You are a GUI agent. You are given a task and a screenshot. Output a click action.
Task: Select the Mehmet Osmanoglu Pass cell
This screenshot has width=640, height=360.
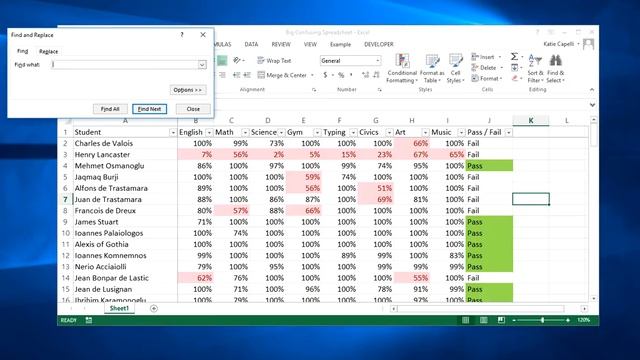tap(489, 166)
